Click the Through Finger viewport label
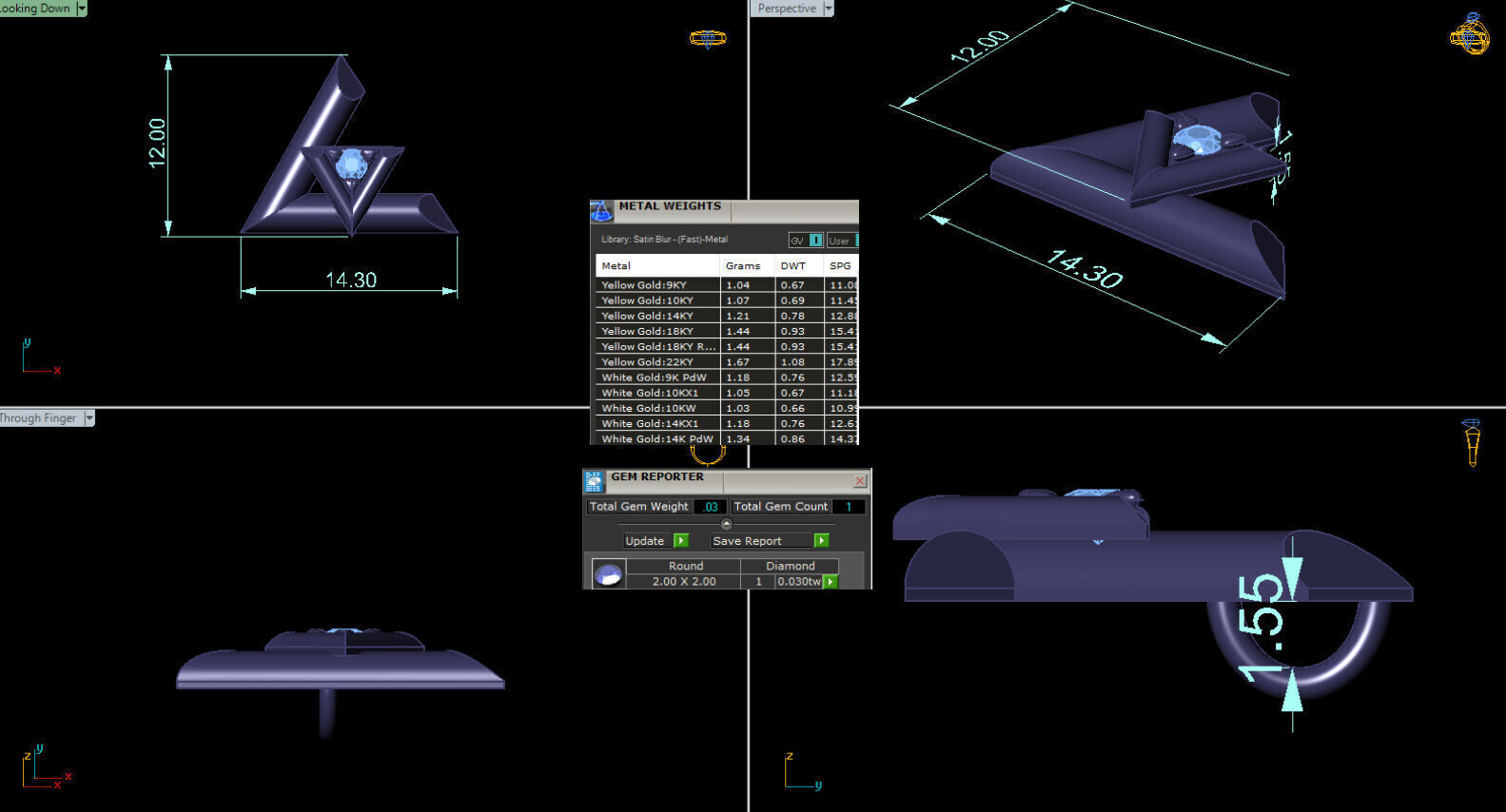Screen dimensions: 1506x812 tap(40, 418)
